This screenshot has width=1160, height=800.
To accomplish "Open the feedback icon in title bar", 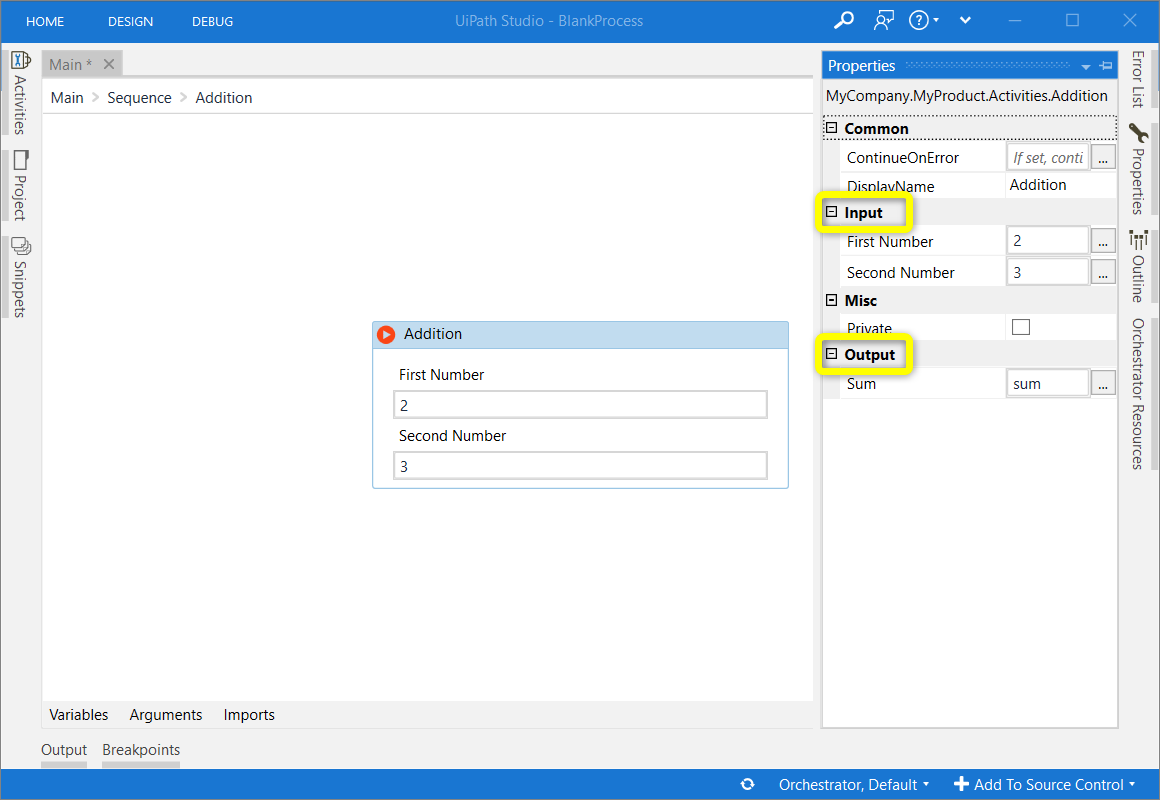I will tap(882, 20).
